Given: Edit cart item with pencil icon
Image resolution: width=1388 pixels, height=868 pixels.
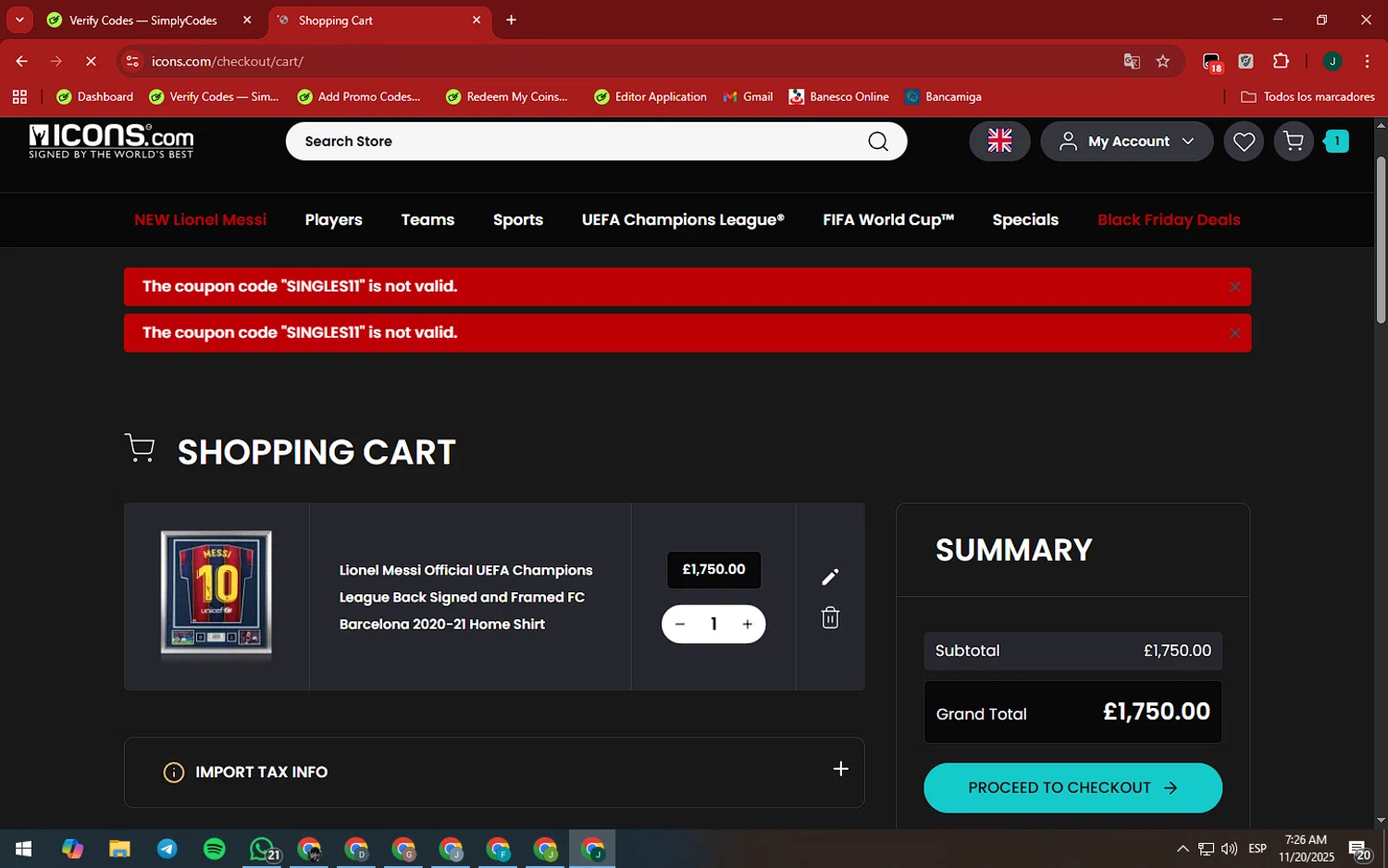Looking at the screenshot, I should tap(830, 577).
